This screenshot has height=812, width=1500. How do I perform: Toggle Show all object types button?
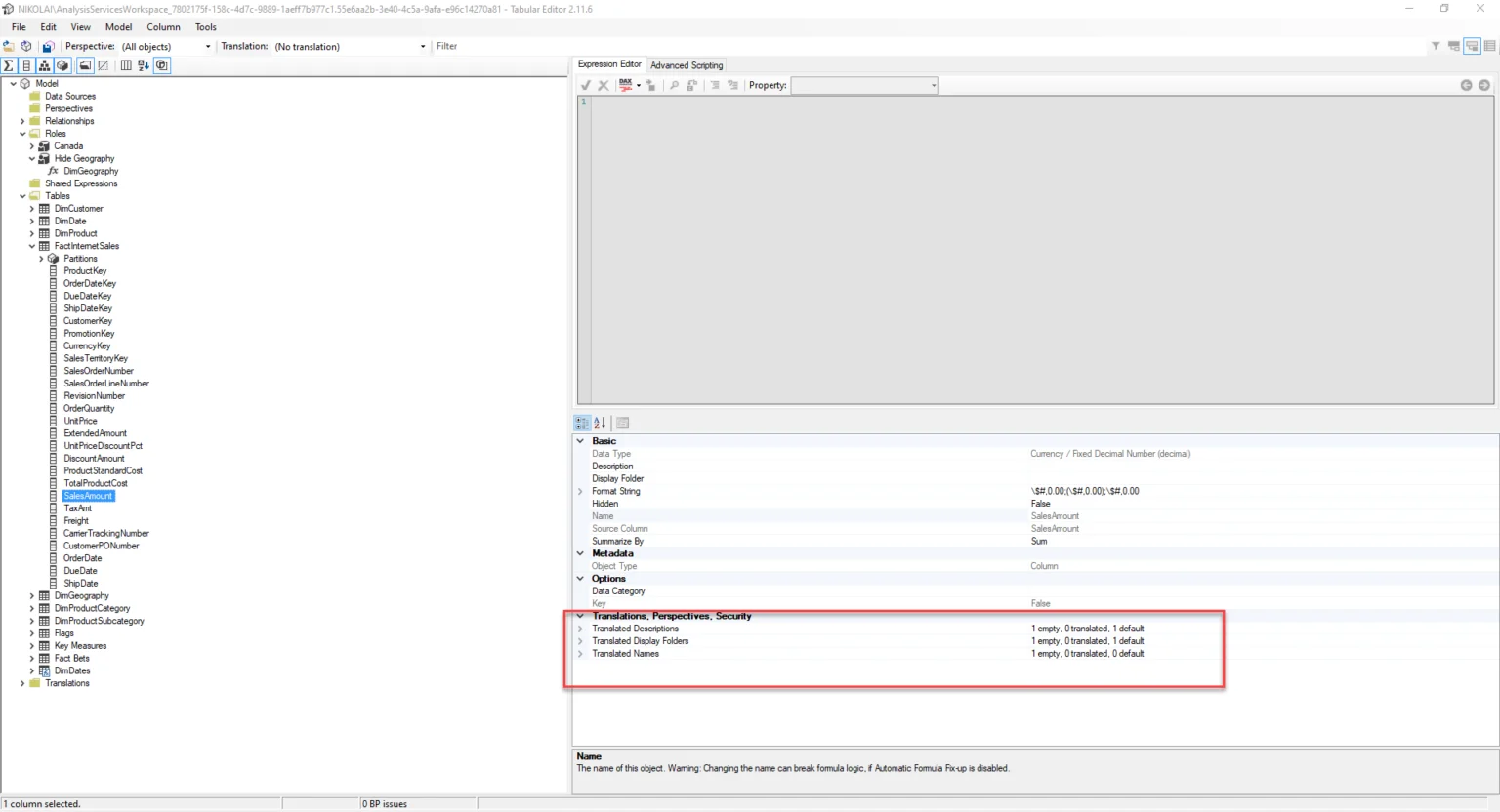pos(162,65)
